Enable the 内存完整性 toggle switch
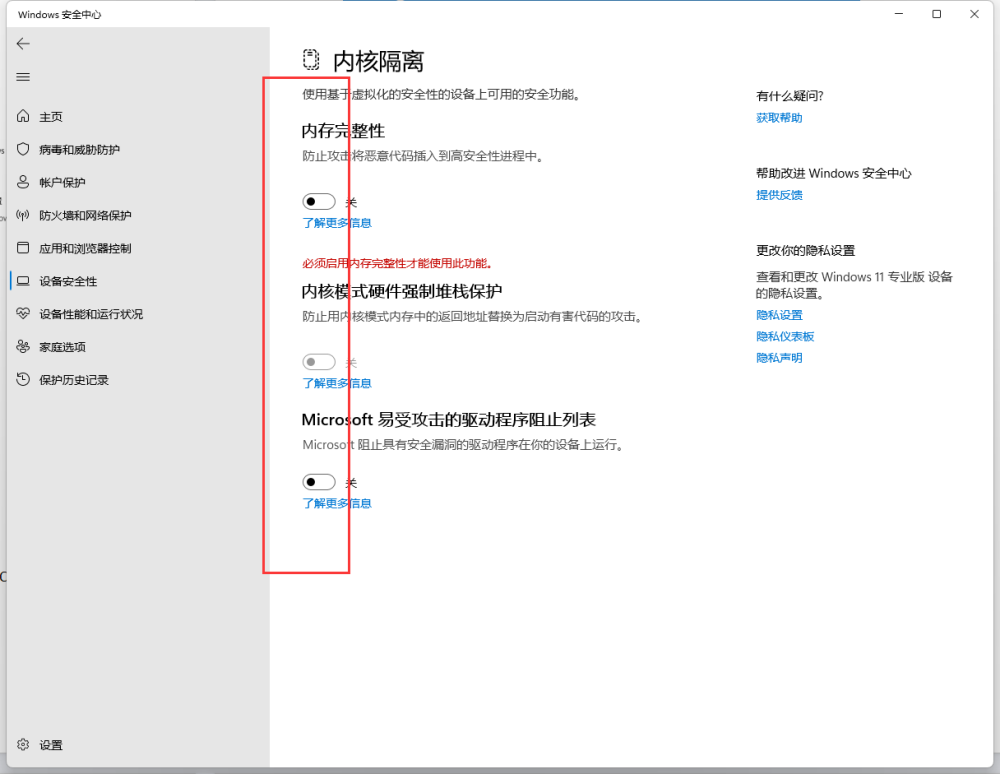The image size is (1001, 774). [319, 202]
